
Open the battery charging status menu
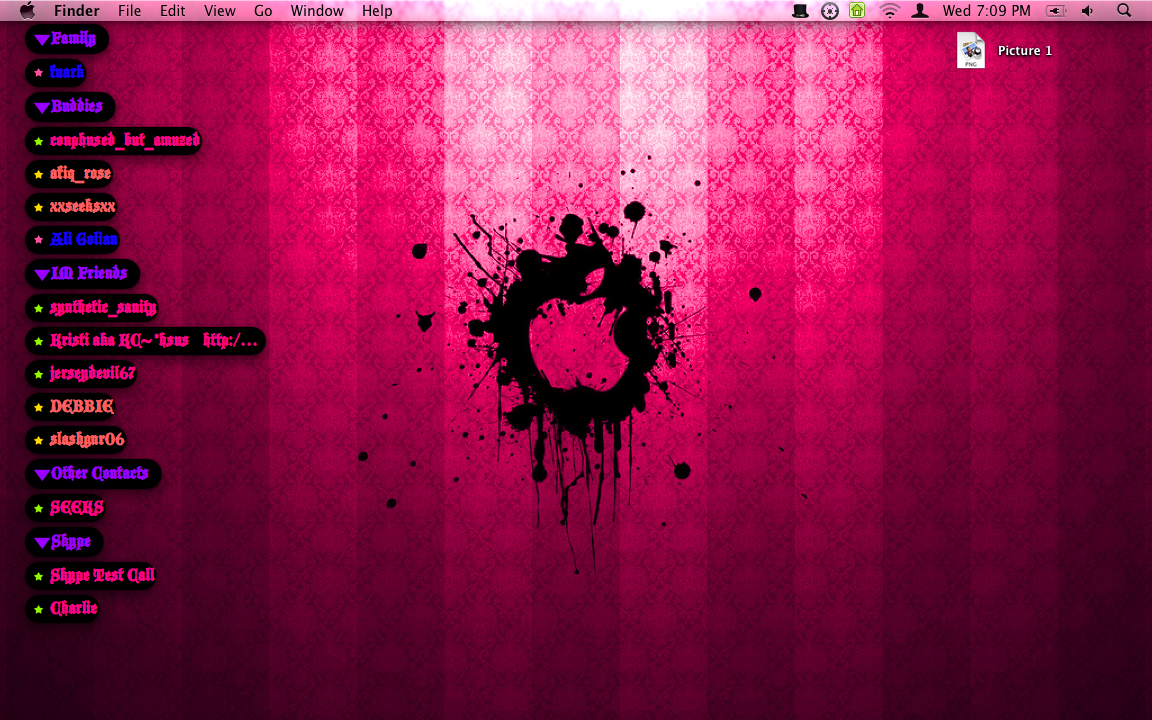1056,10
